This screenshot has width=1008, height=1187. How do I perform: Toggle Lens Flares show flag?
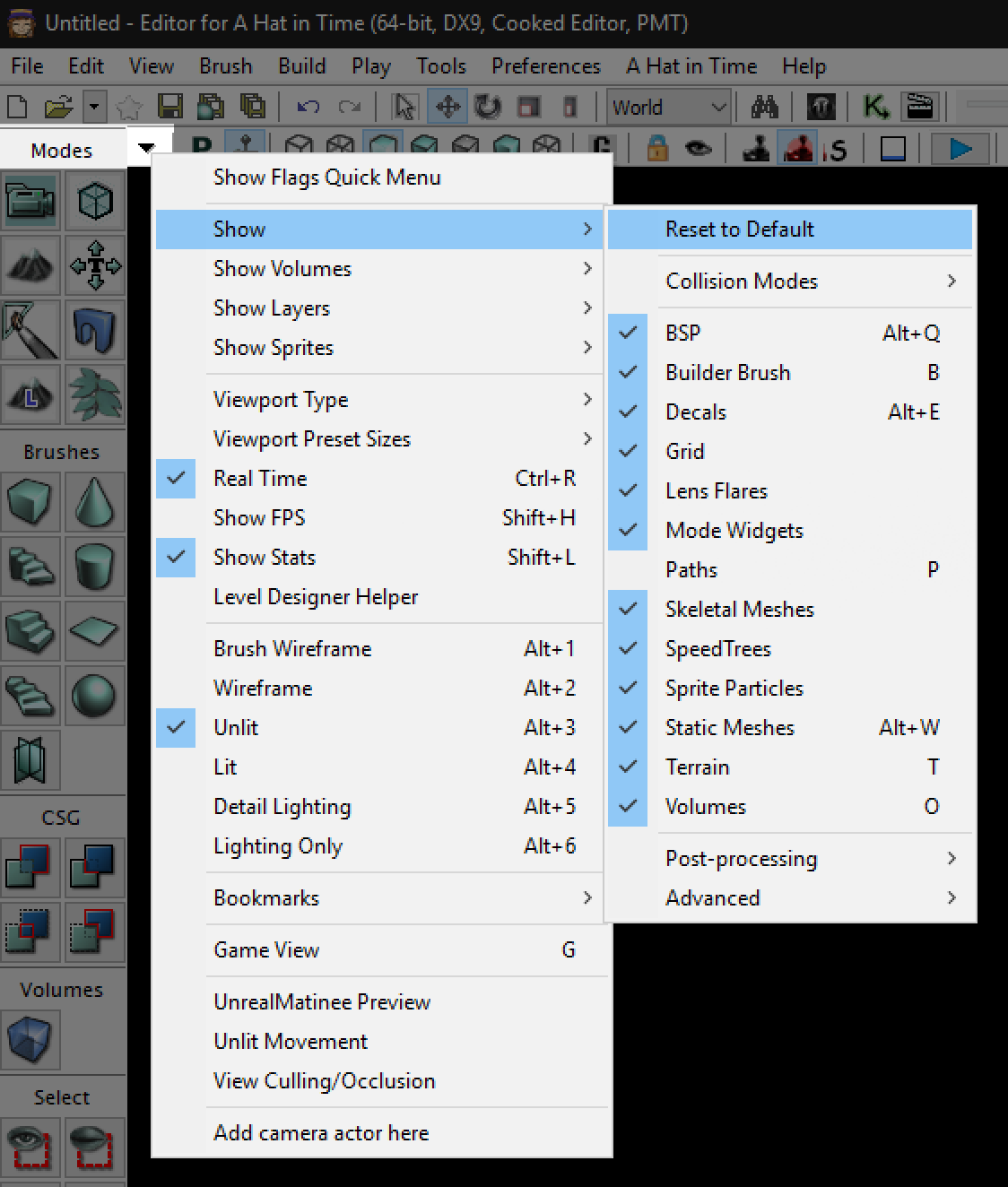click(791, 490)
